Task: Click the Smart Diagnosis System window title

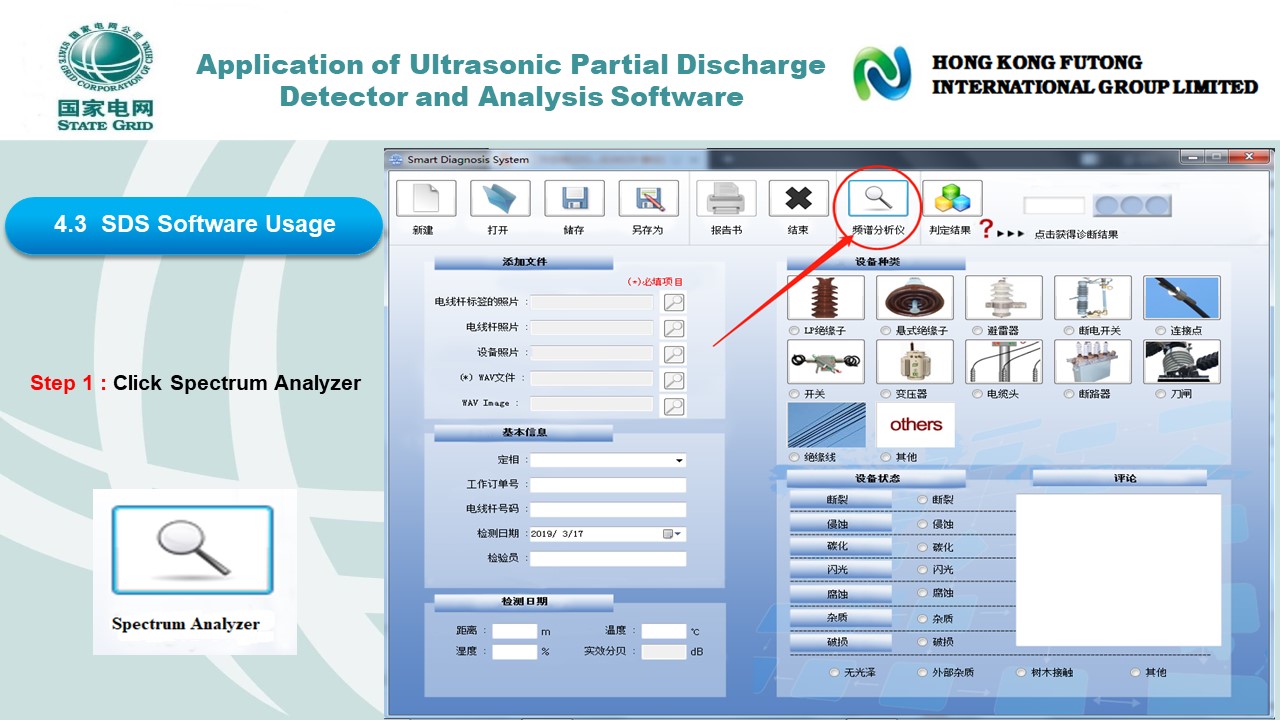Action: click(468, 159)
